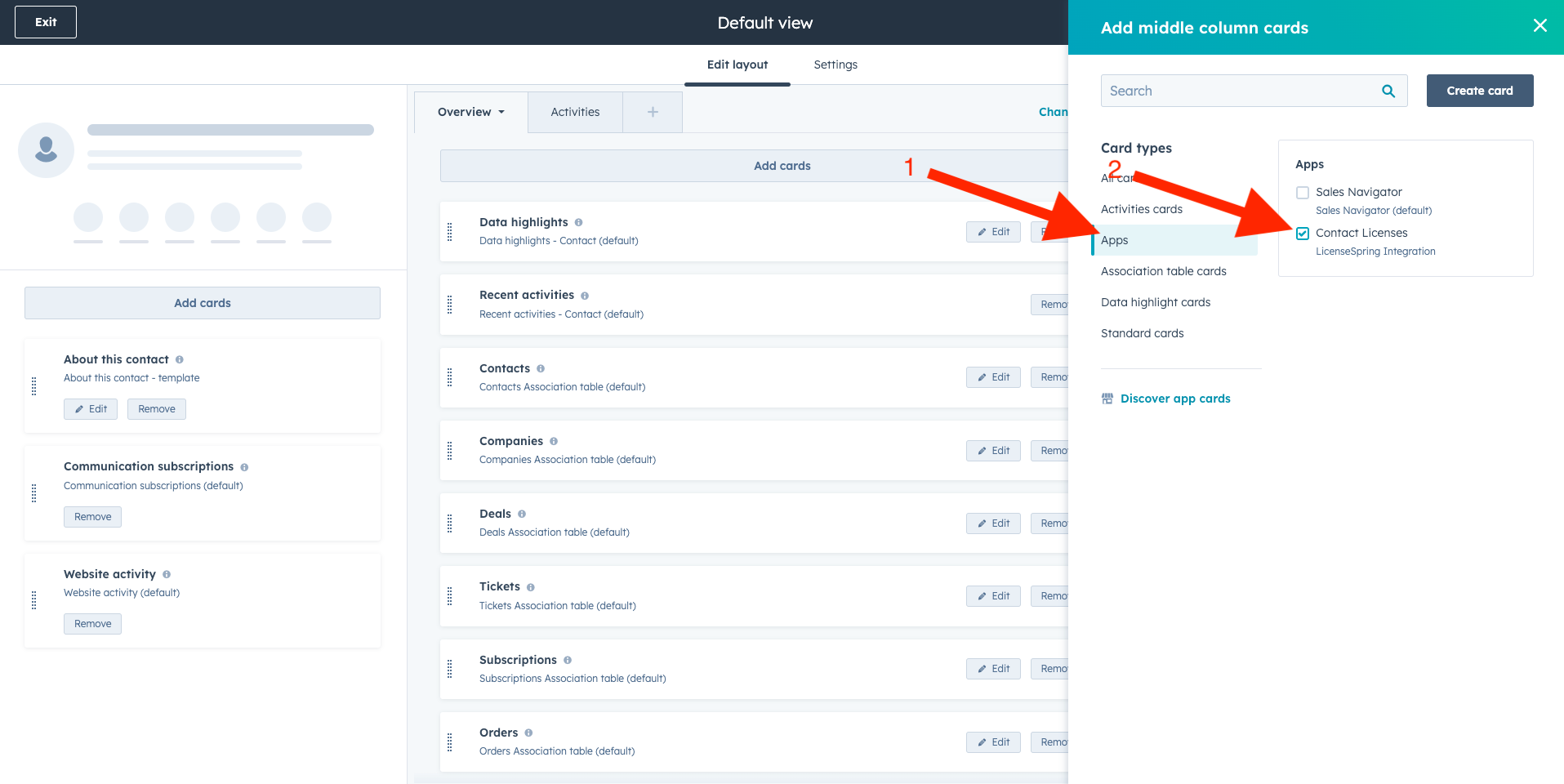Click Exit button in top bar
The width and height of the screenshot is (1564, 784).
tap(46, 22)
